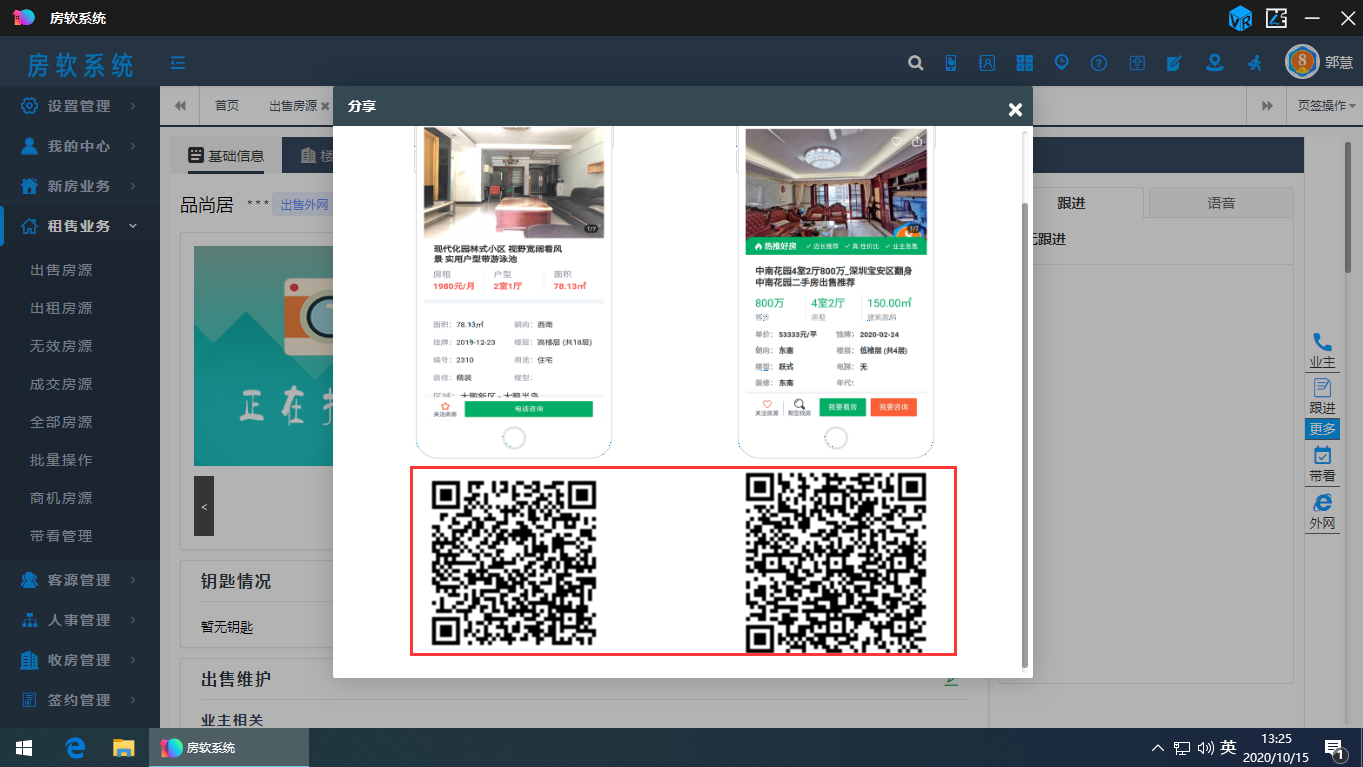Click the upload arrow icon in toolbar

tap(1137, 63)
